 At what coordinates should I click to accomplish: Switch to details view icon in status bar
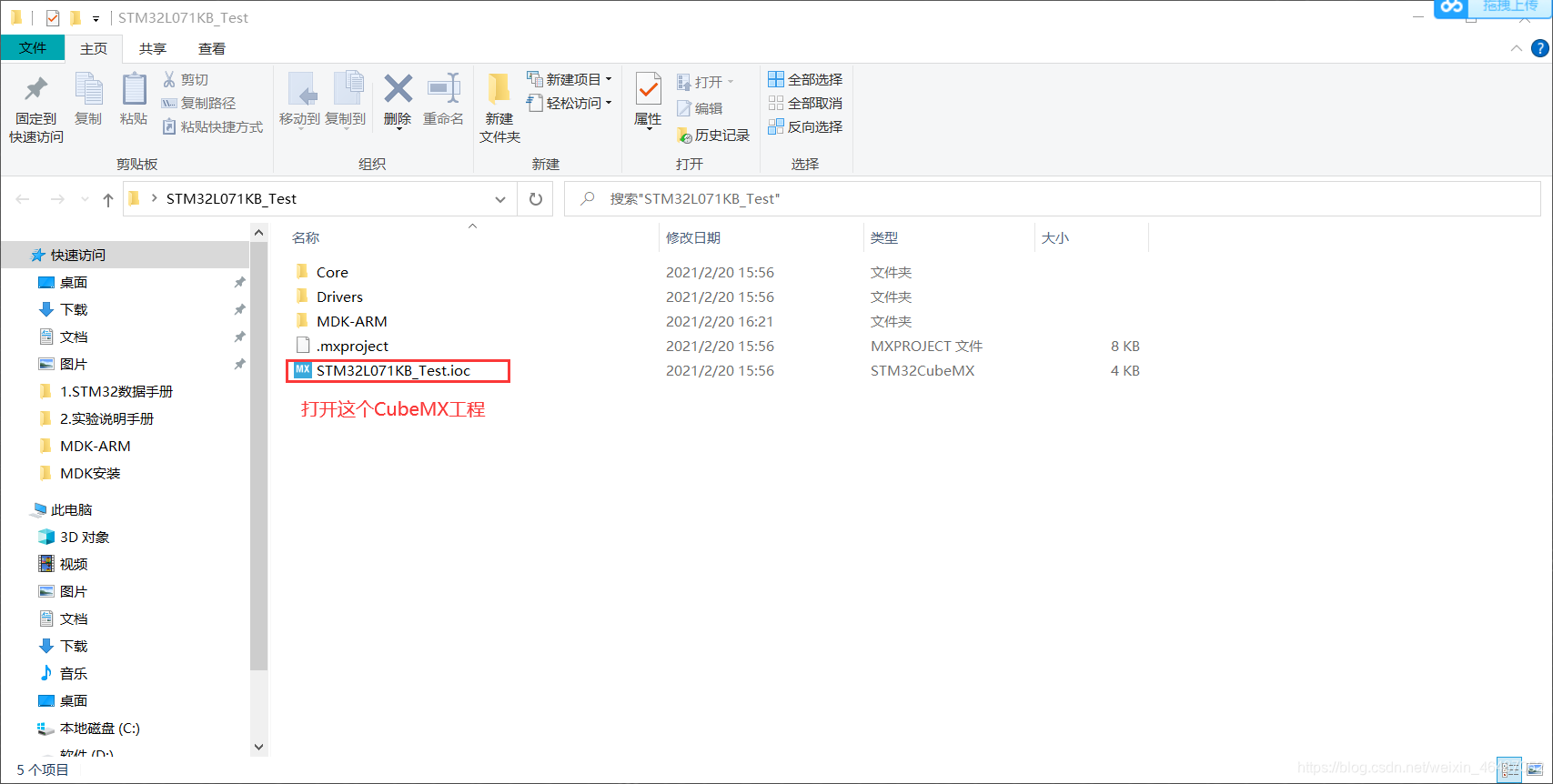click(x=1509, y=769)
